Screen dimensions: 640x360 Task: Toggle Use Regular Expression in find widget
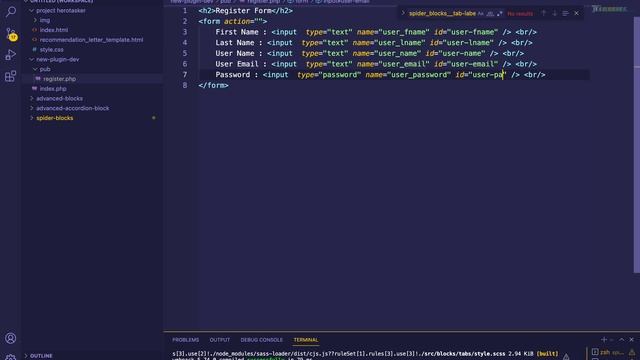[x=500, y=13]
